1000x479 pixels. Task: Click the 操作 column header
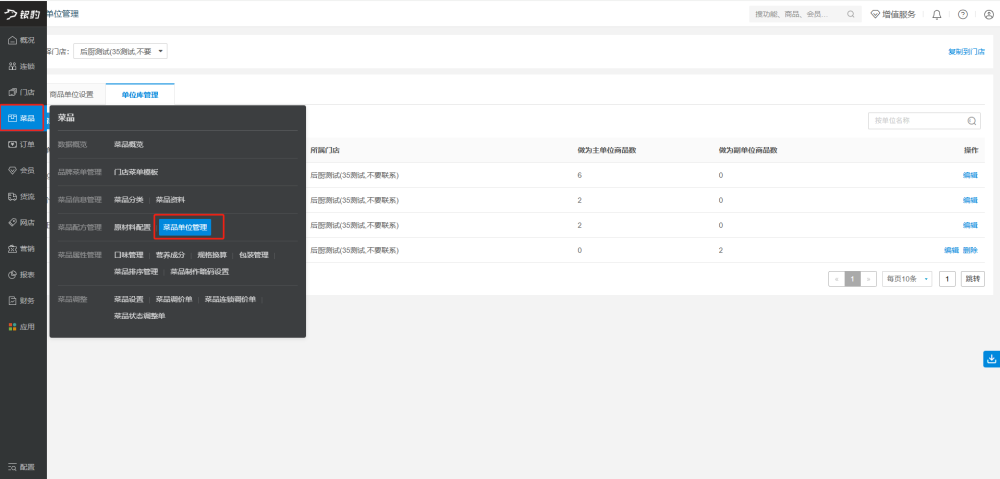(971, 151)
